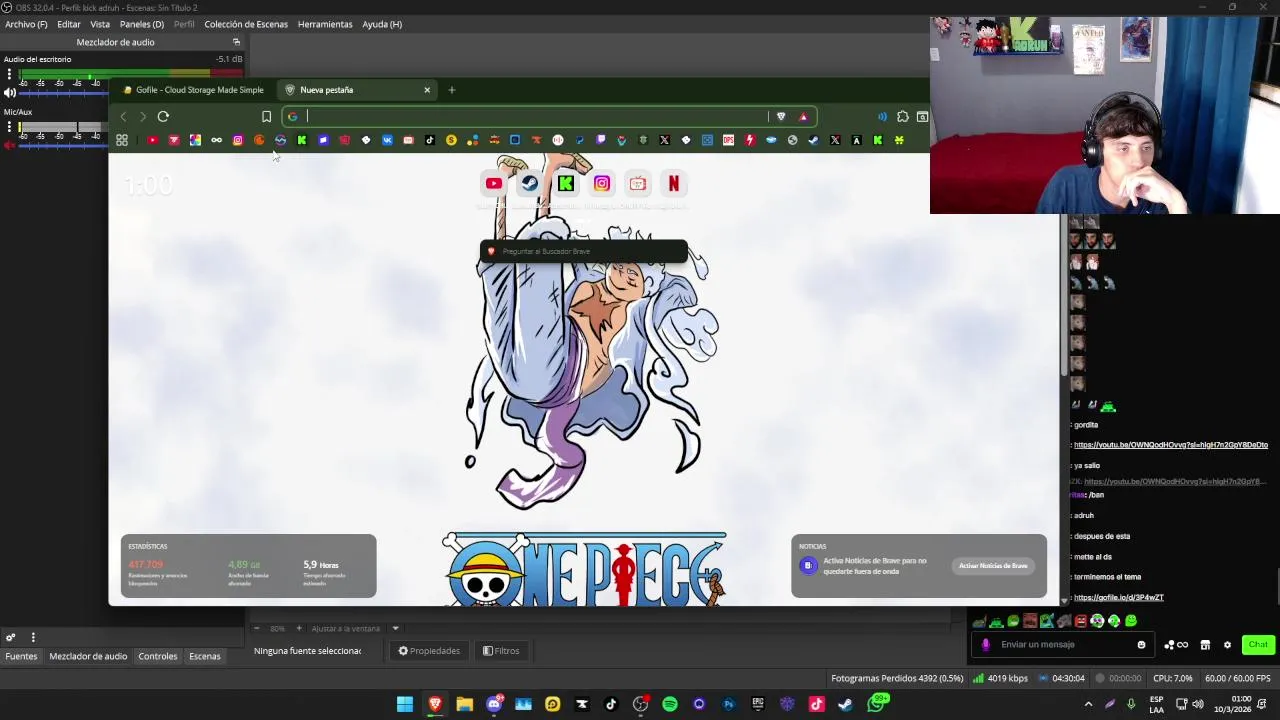Image resolution: width=1280 pixels, height=720 pixels.
Task: Open the YouTube bookmark in bookmarks bar
Action: (x=152, y=140)
